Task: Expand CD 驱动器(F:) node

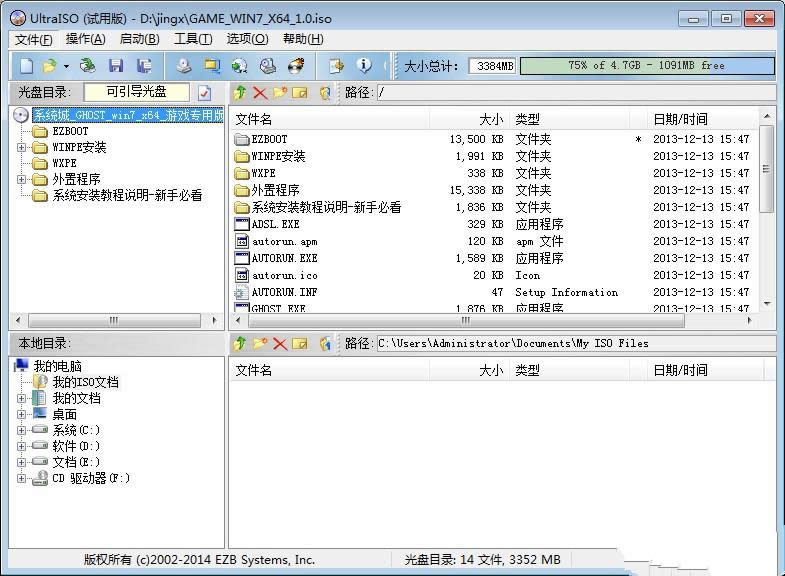Action: coord(21,478)
